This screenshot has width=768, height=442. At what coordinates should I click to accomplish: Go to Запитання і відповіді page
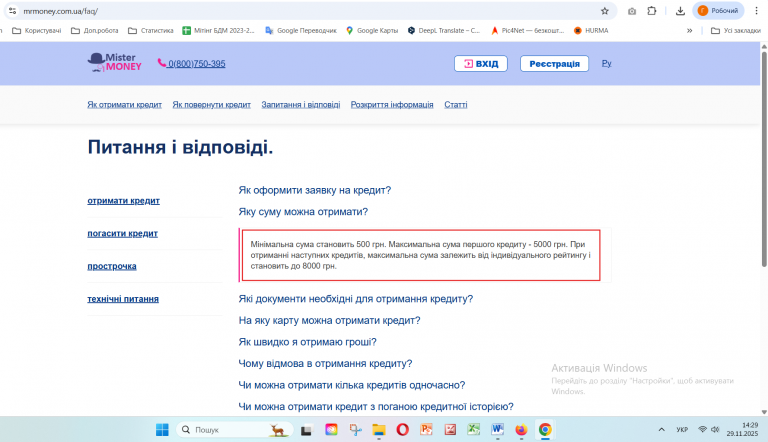coord(301,104)
